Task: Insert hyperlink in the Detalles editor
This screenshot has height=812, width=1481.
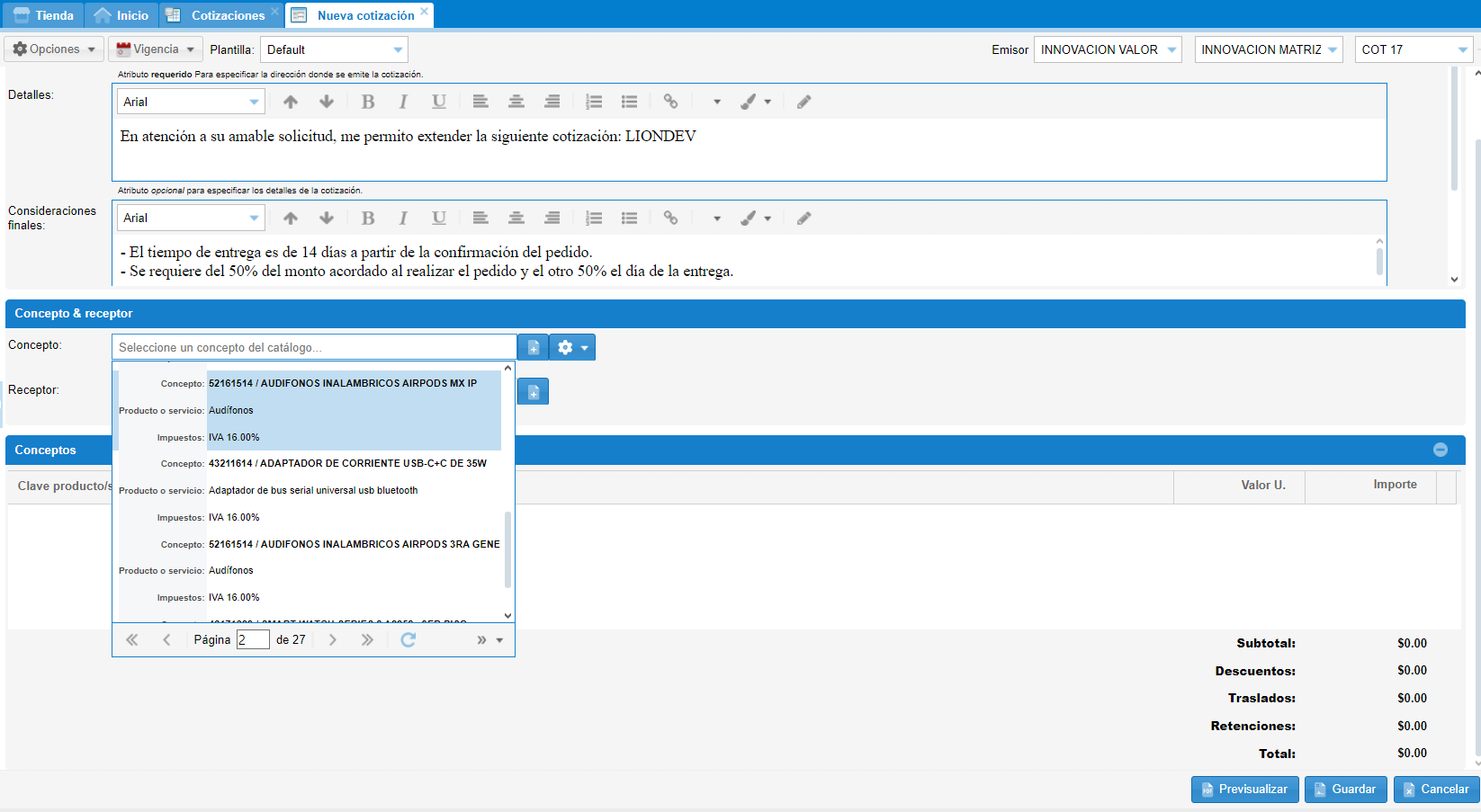Action: (x=670, y=102)
